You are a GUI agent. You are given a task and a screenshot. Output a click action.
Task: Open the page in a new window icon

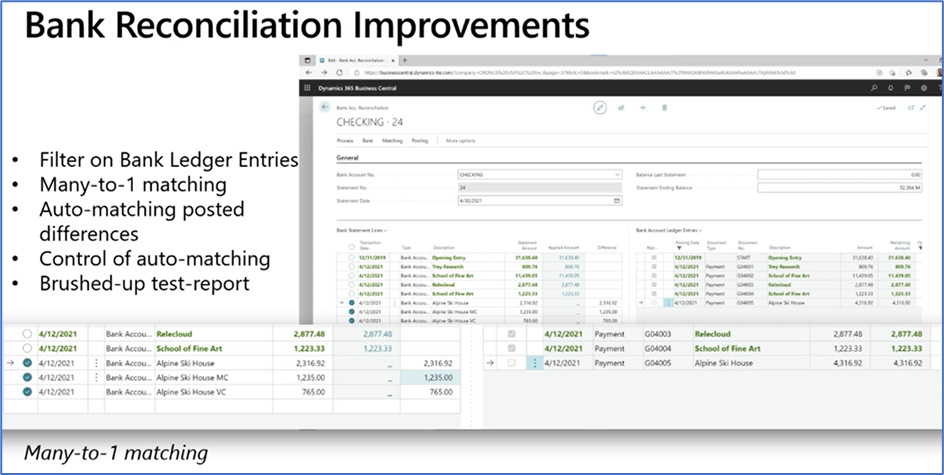tap(911, 108)
